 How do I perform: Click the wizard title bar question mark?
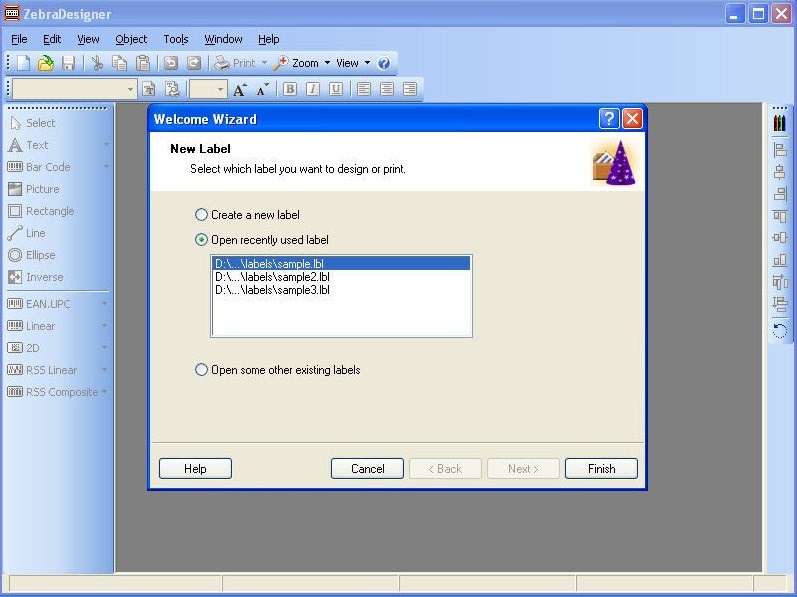pyautogui.click(x=609, y=119)
